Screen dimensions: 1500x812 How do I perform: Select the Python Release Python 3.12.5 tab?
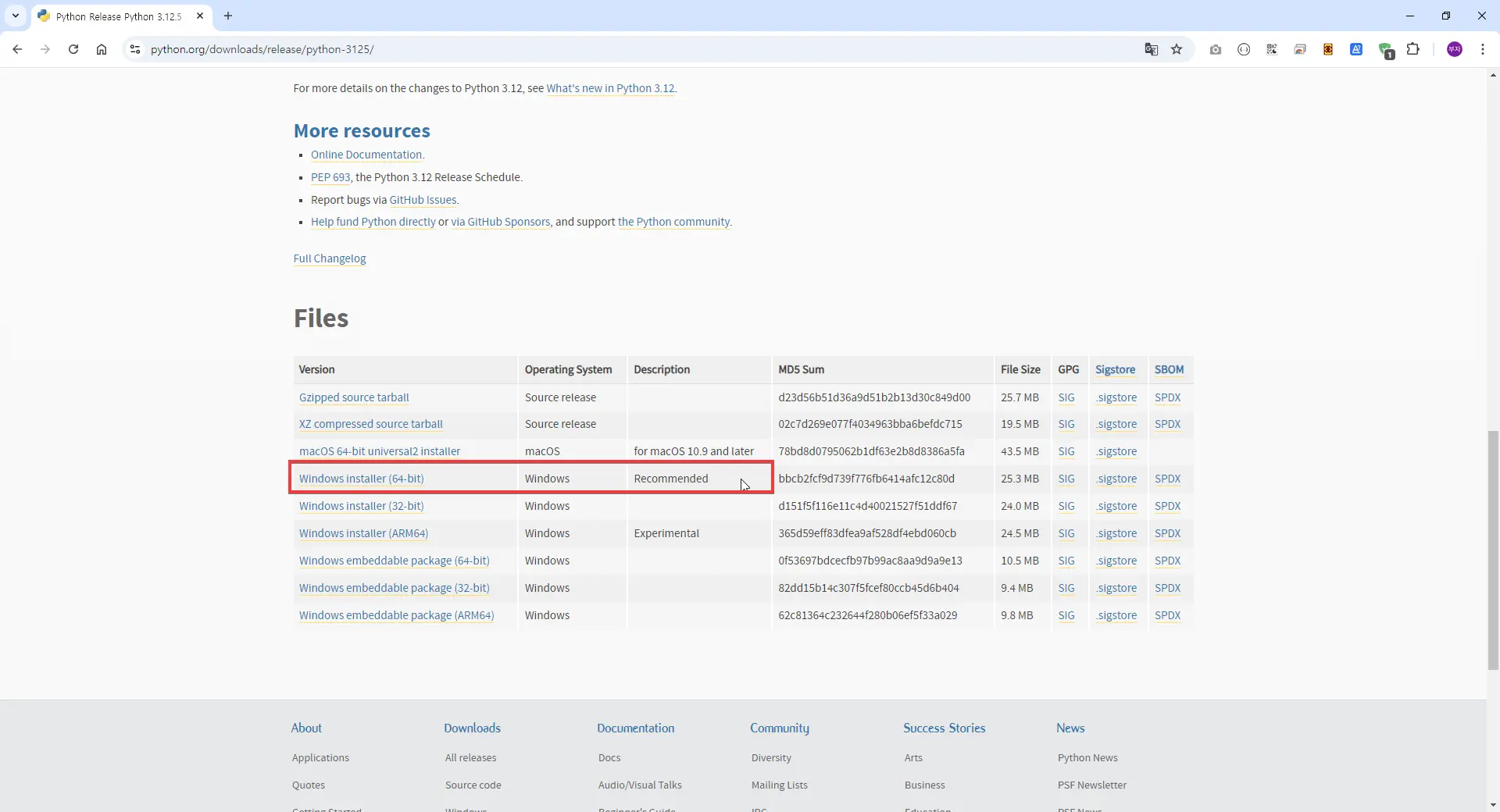point(121,16)
